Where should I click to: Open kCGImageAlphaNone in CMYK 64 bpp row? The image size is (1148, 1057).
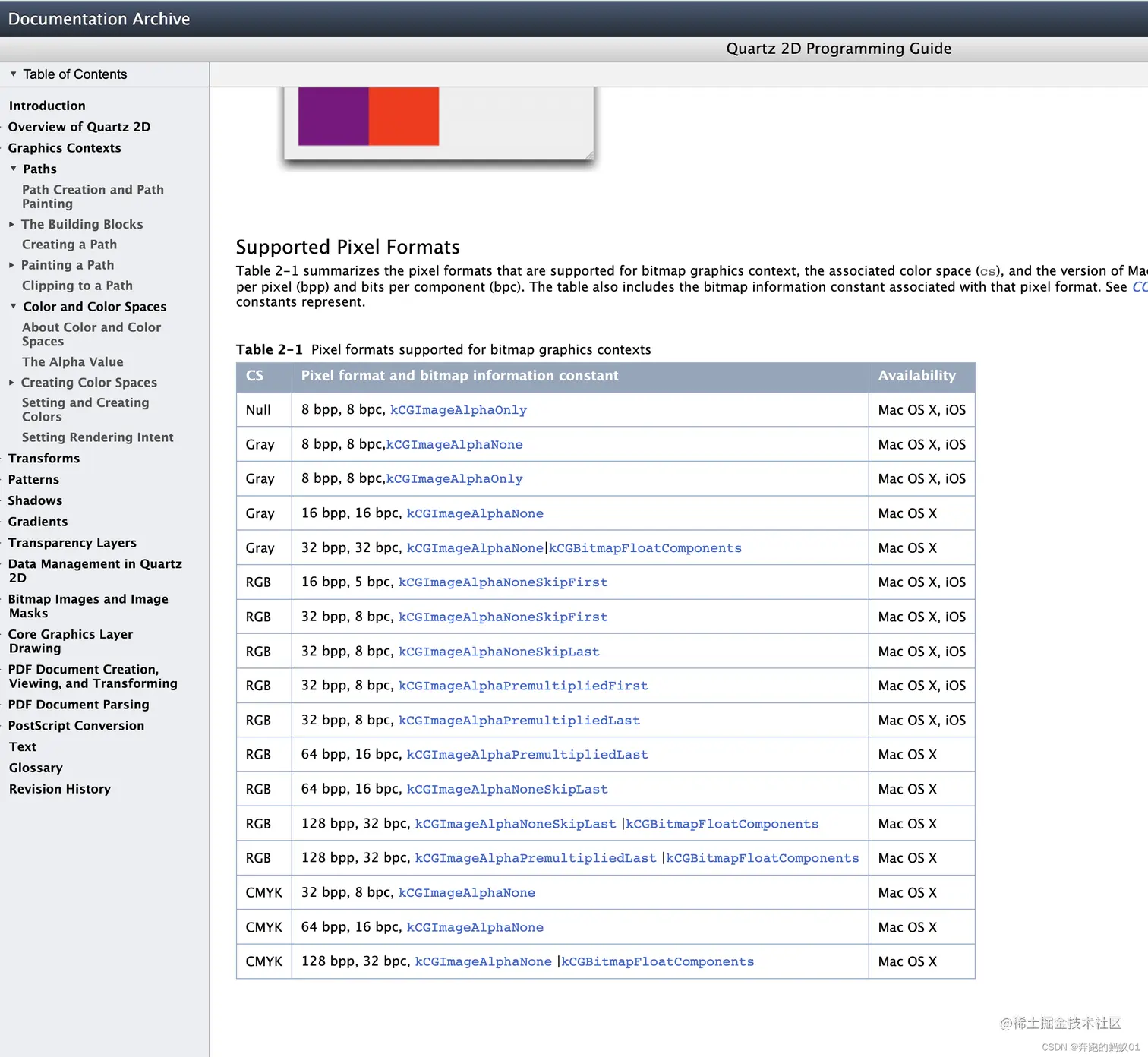[475, 928]
